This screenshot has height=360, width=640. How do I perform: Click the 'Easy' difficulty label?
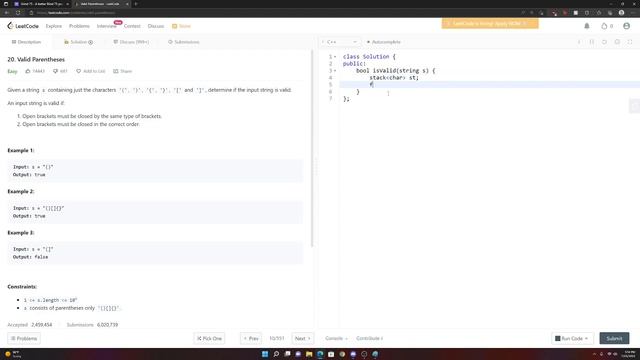point(12,71)
